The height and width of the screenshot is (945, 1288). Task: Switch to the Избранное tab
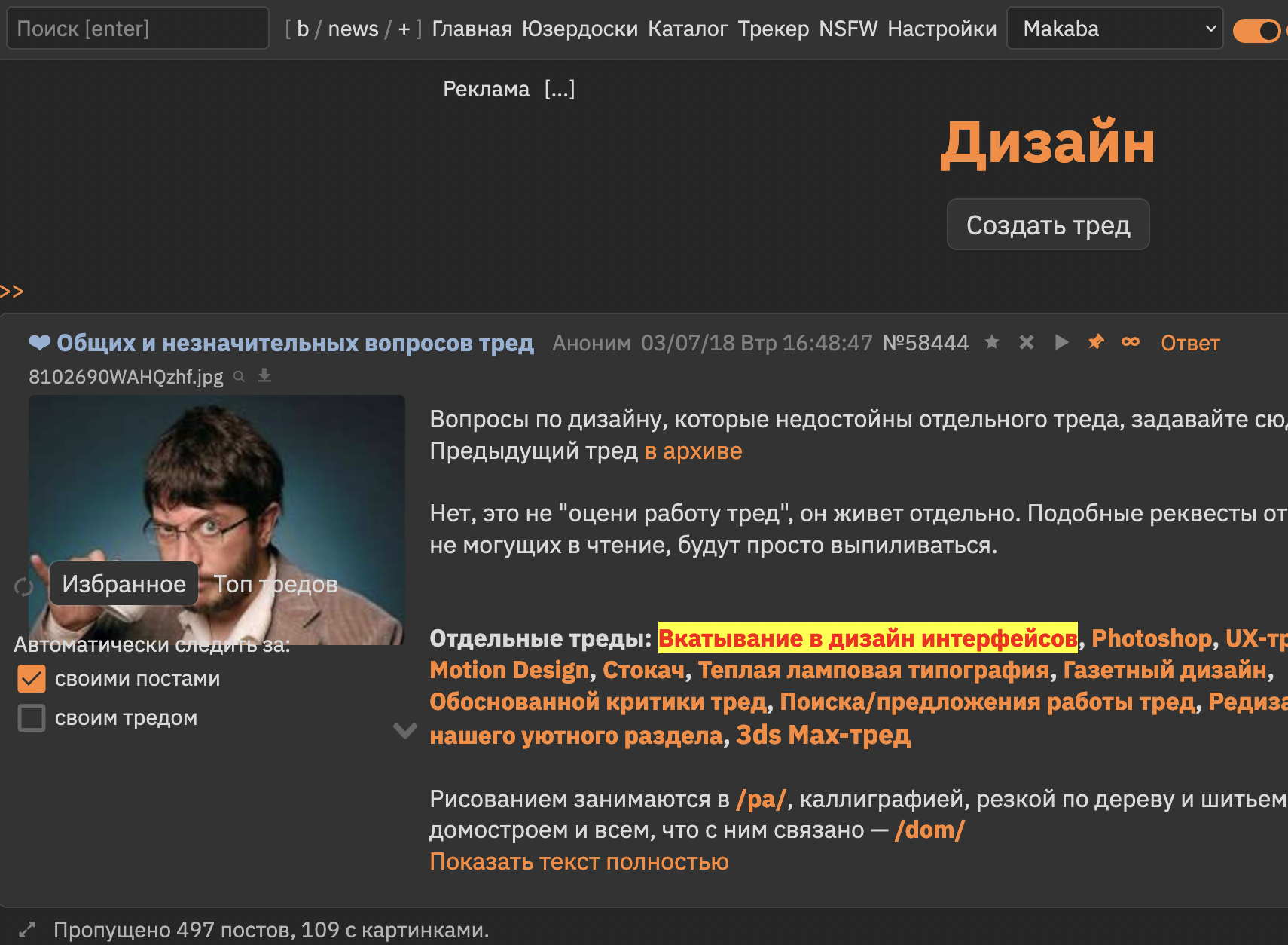click(124, 583)
